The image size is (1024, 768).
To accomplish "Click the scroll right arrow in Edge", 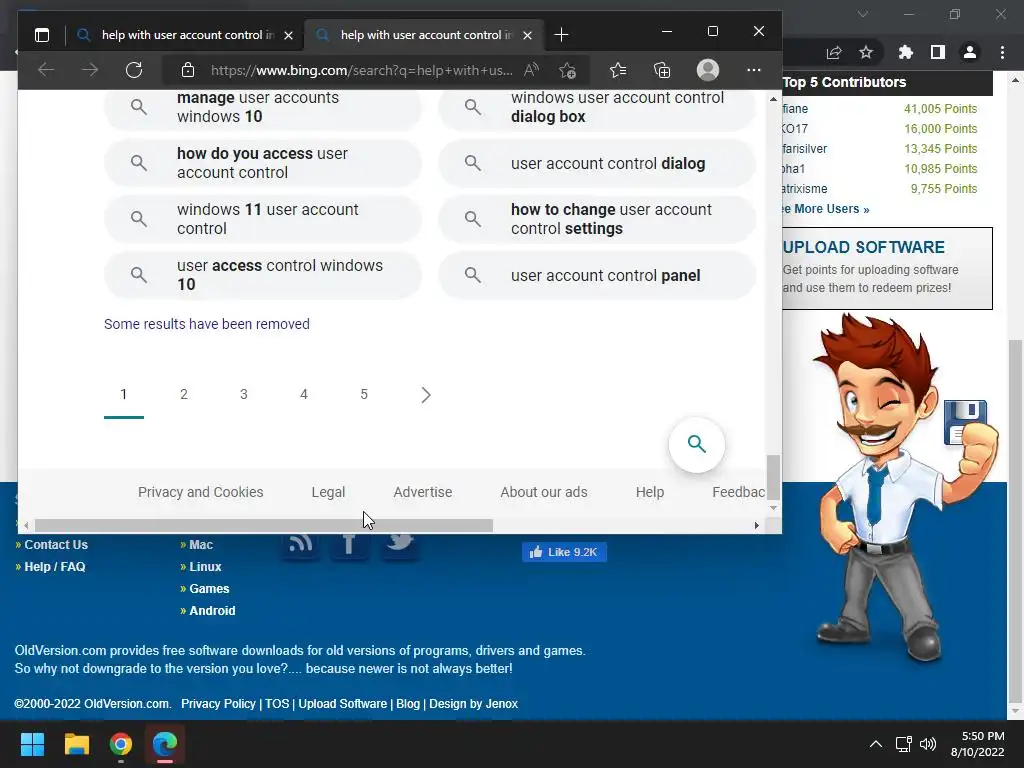I will click(756, 525).
